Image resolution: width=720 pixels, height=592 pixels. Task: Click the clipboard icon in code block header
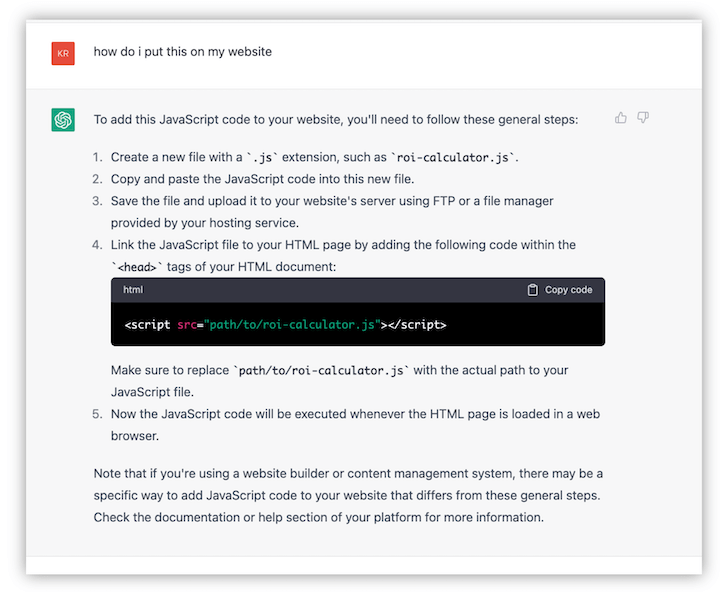click(x=533, y=290)
